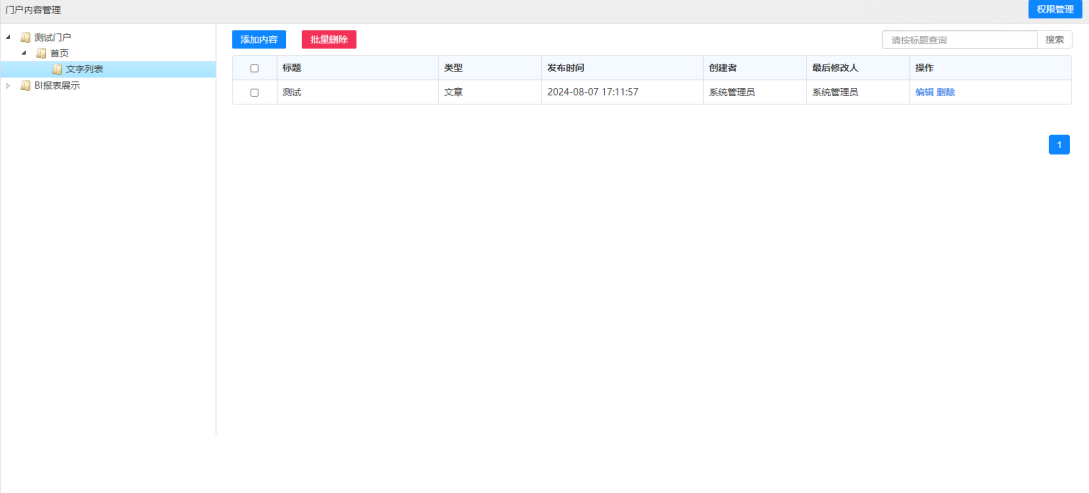Open 权限管理 in the top right
Image resolution: width=1089 pixels, height=493 pixels.
(x=1055, y=9)
